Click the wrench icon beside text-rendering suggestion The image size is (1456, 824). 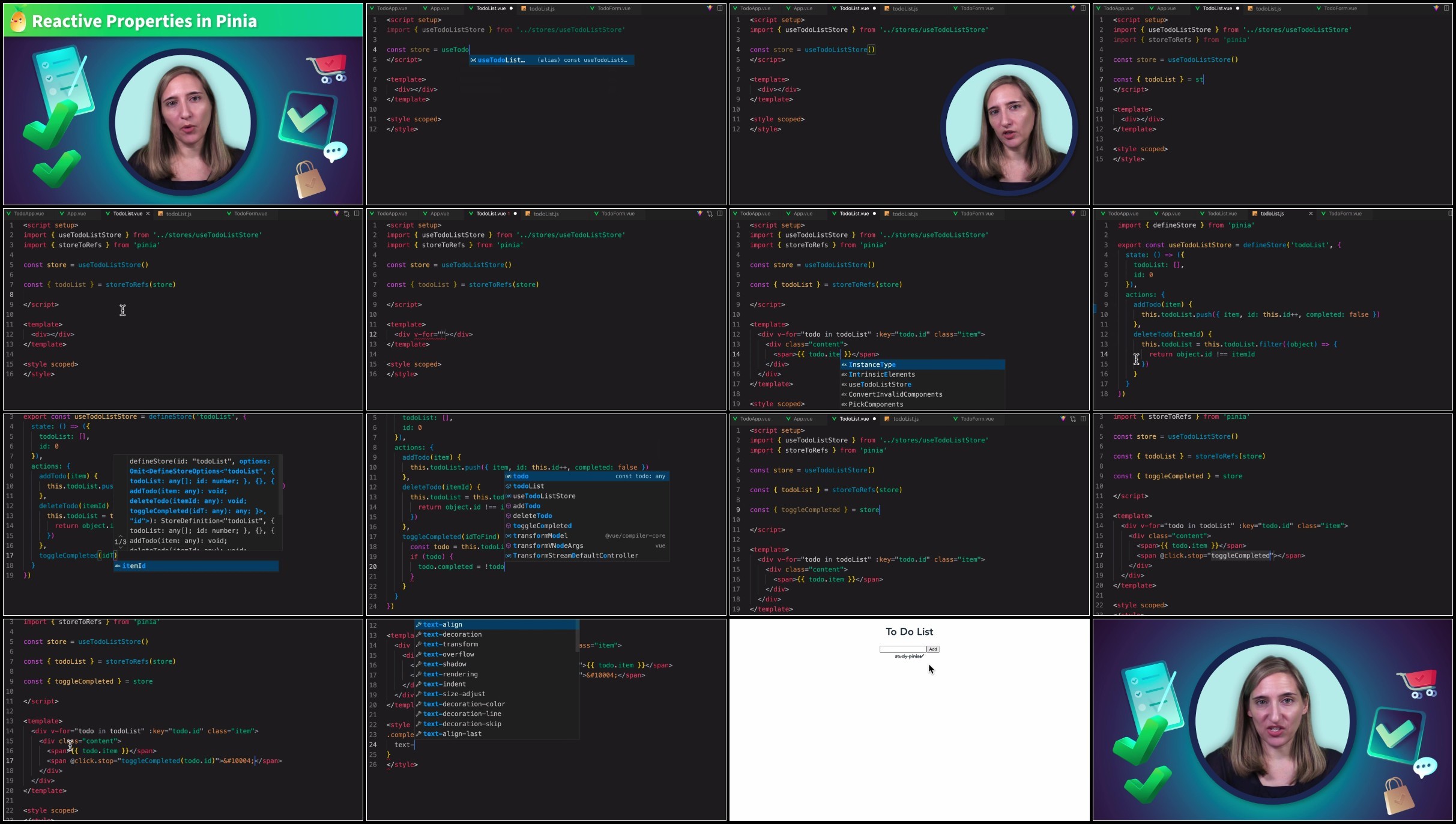pyautogui.click(x=418, y=674)
